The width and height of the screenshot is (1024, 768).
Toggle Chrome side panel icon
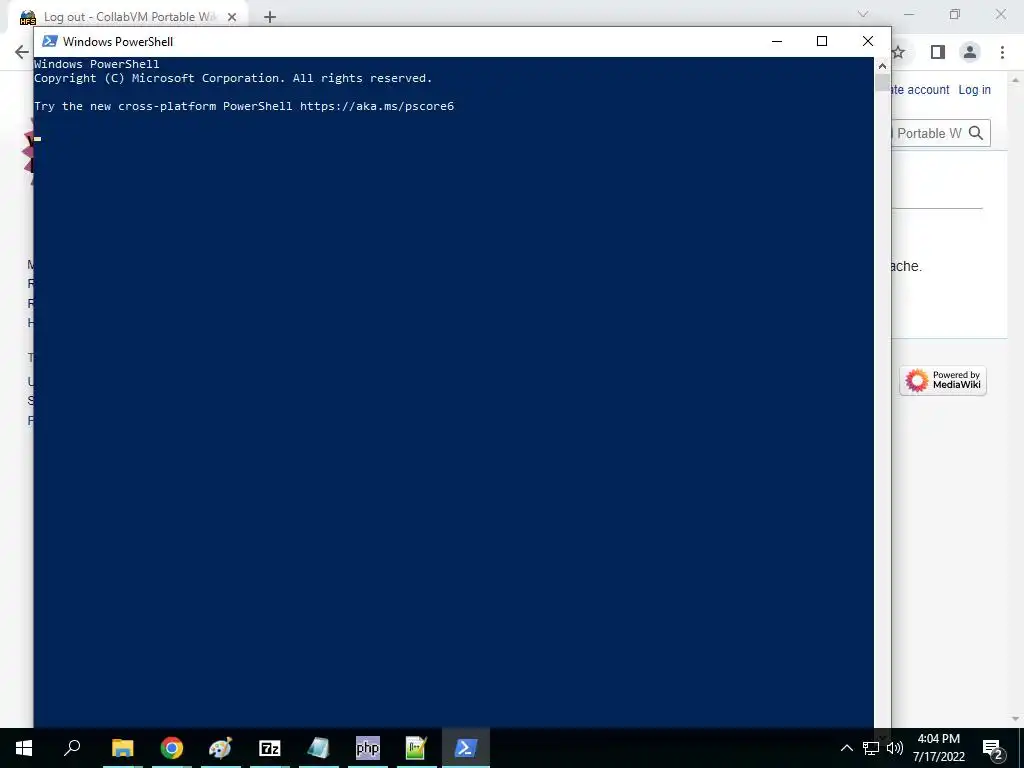(938, 52)
